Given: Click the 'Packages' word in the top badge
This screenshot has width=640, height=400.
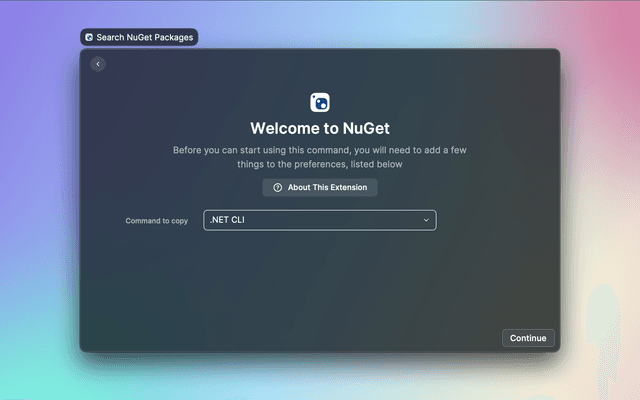Looking at the screenshot, I should (171, 37).
